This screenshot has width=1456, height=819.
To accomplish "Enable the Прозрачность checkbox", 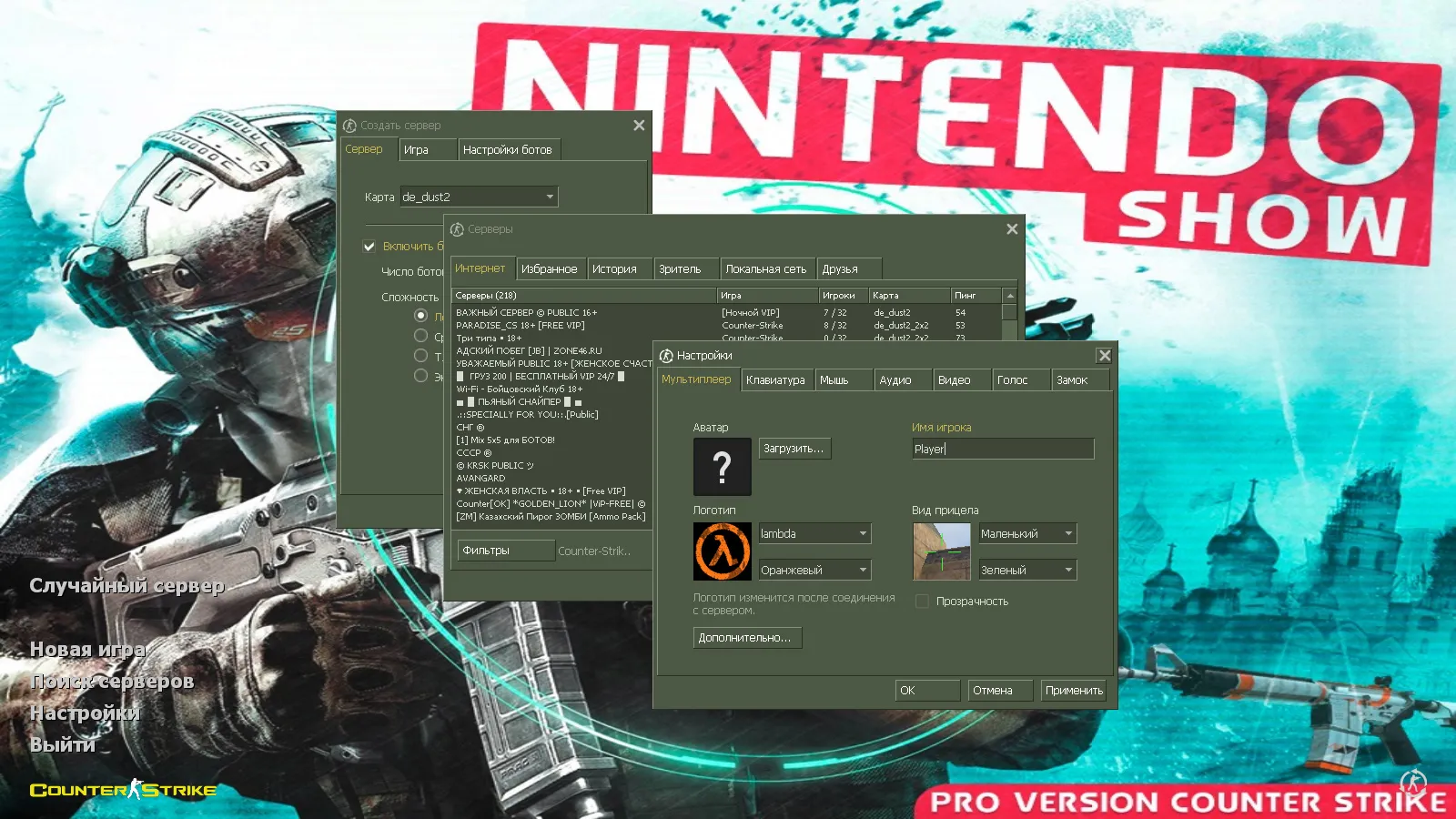I will click(922, 602).
